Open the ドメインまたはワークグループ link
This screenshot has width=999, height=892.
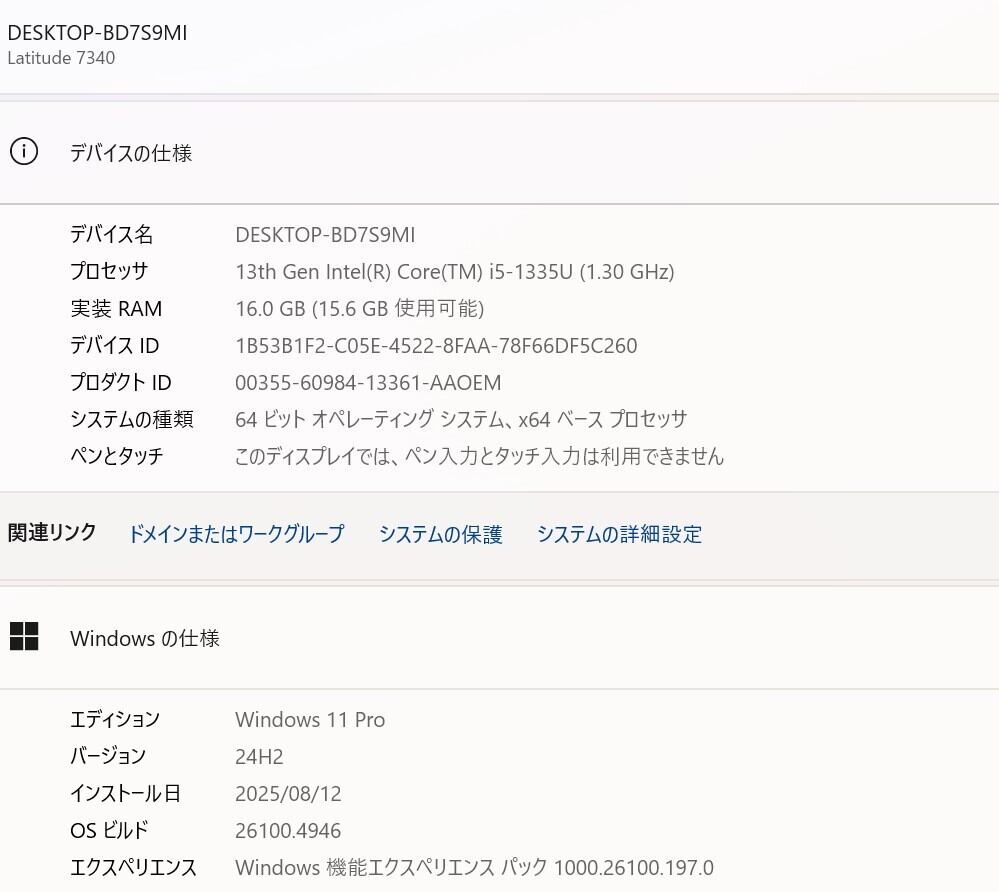click(236, 534)
